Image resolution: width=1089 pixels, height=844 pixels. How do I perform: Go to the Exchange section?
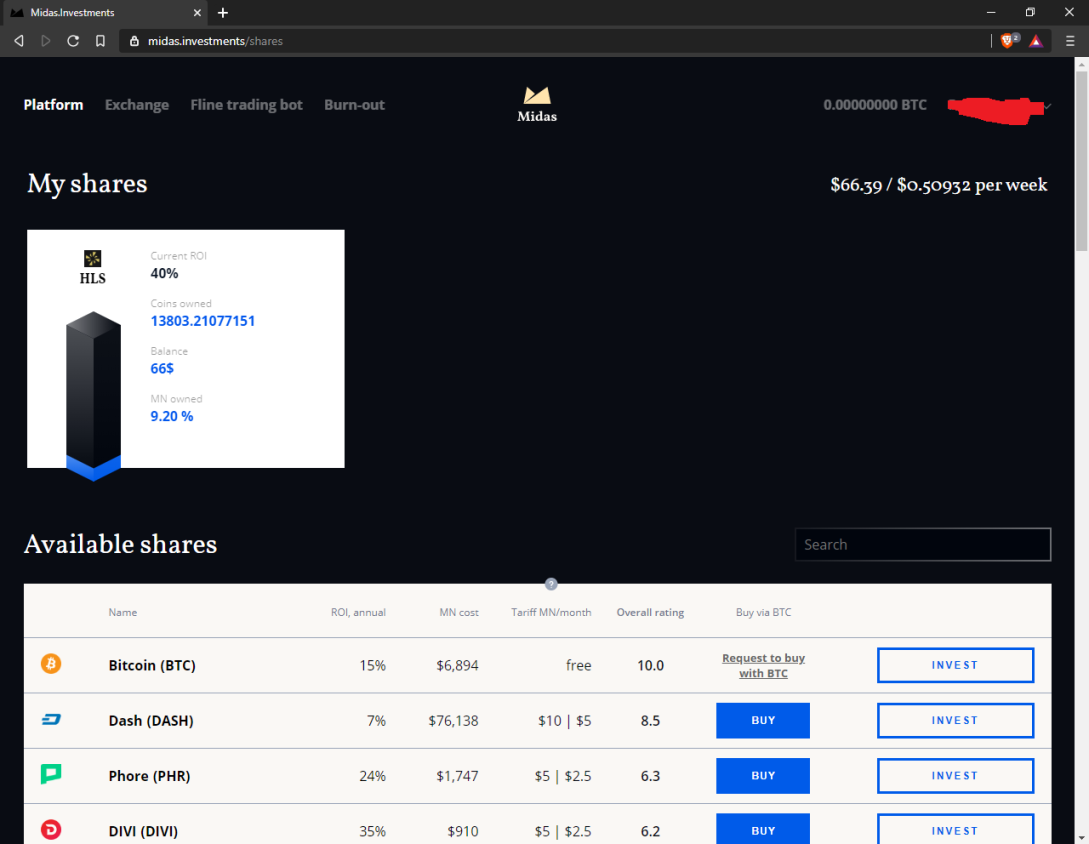tap(137, 105)
